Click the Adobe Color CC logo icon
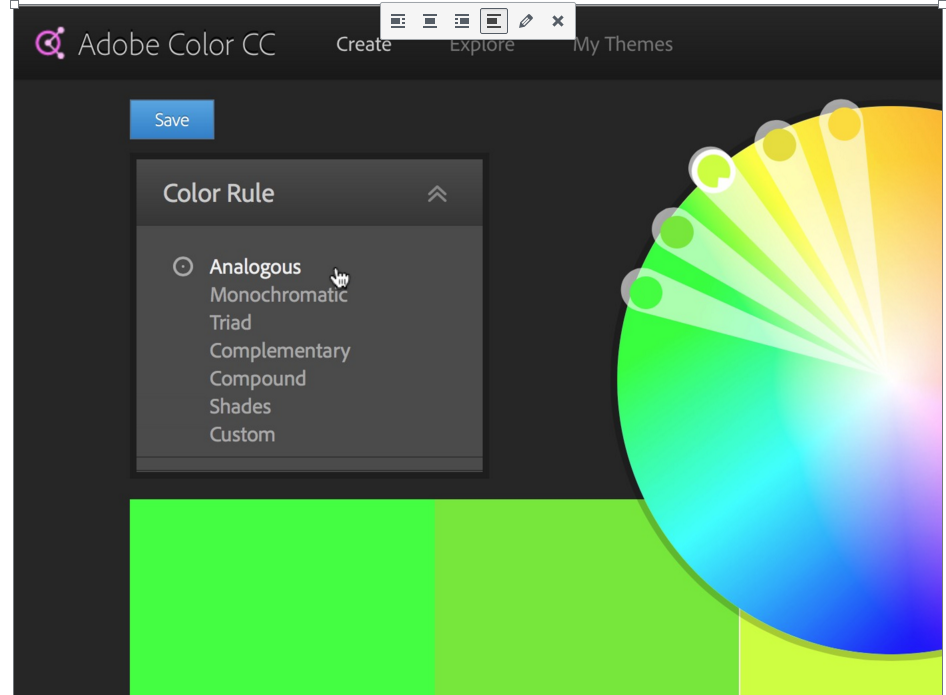This screenshot has width=946, height=695. (x=50, y=44)
